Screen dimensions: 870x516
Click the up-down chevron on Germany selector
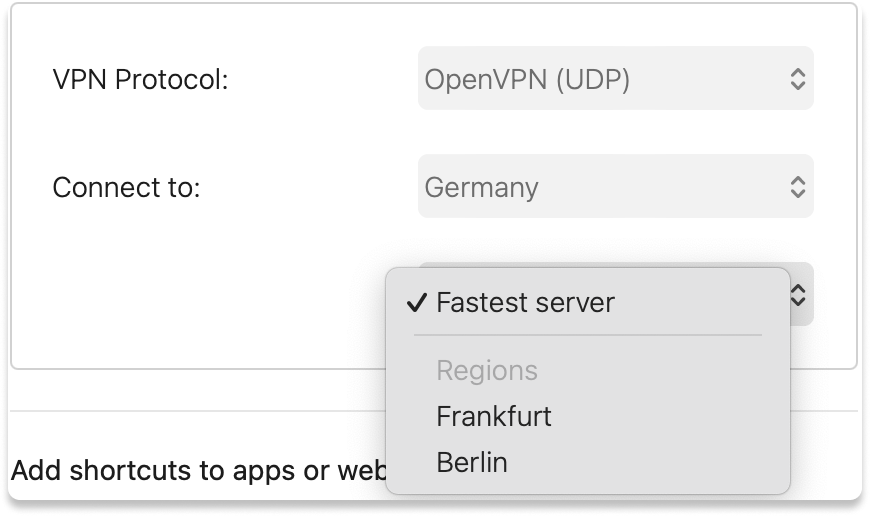tap(797, 187)
